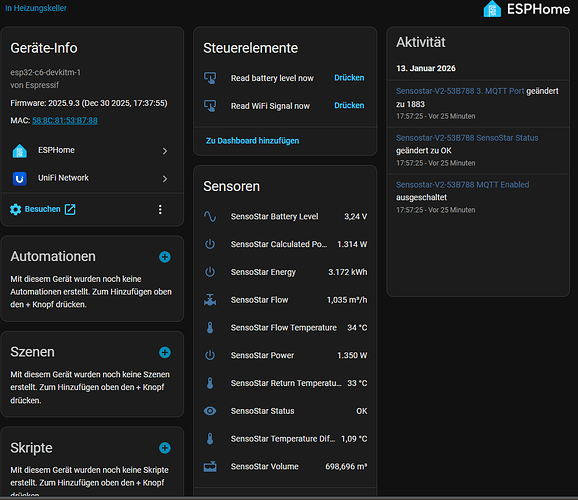
Task: Expand the ESPHome integration chevron
Action: [x=165, y=151]
